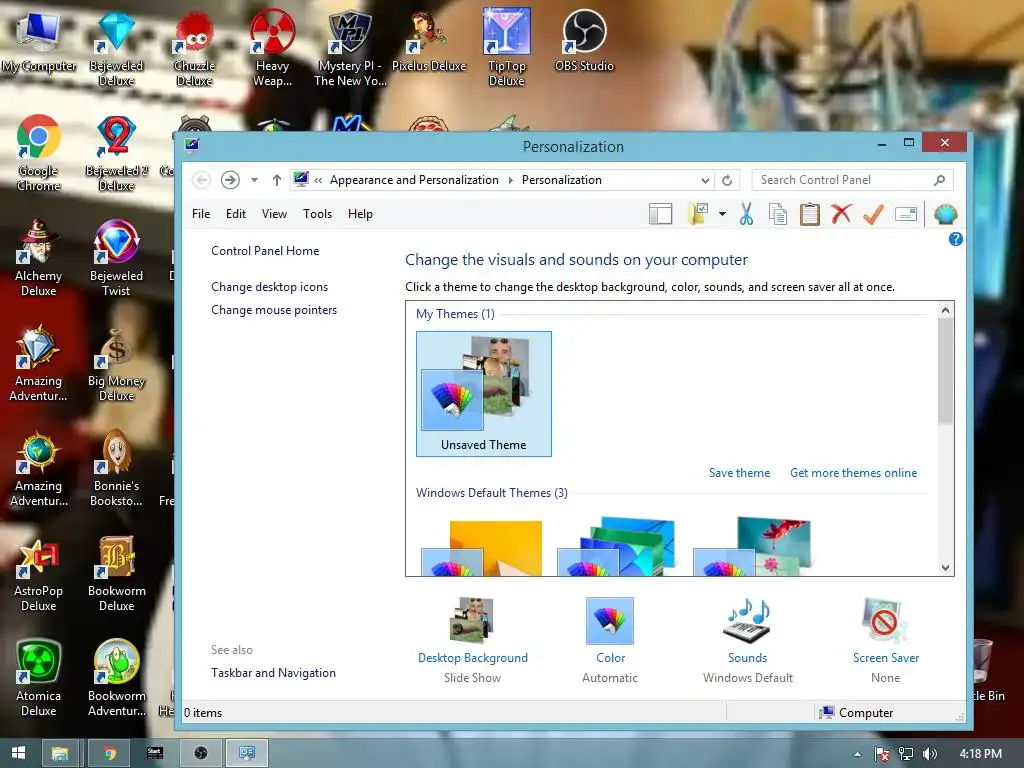The height and width of the screenshot is (768, 1024).
Task: Open the View menu
Action: (274, 214)
